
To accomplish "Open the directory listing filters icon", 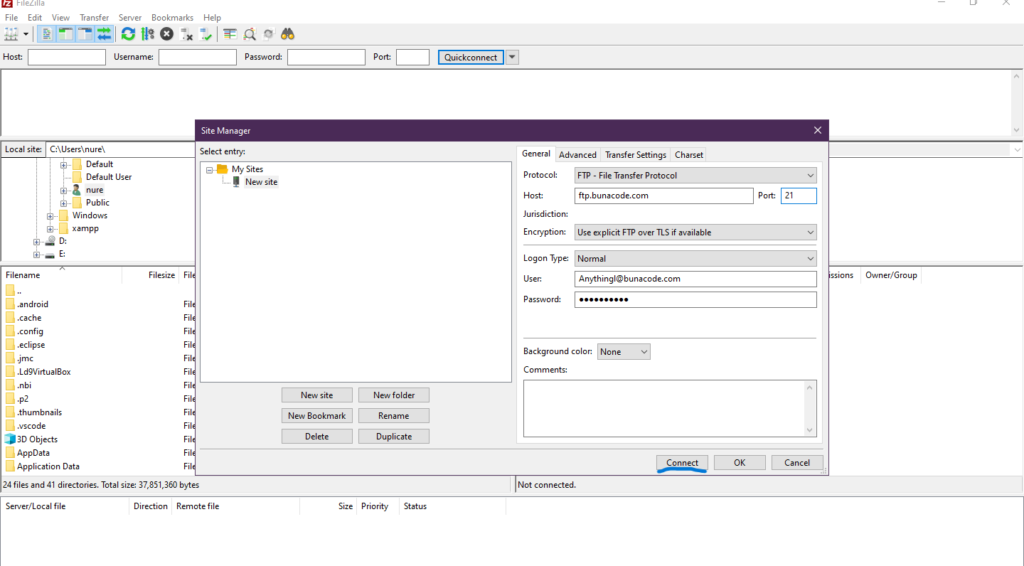I will (230, 34).
